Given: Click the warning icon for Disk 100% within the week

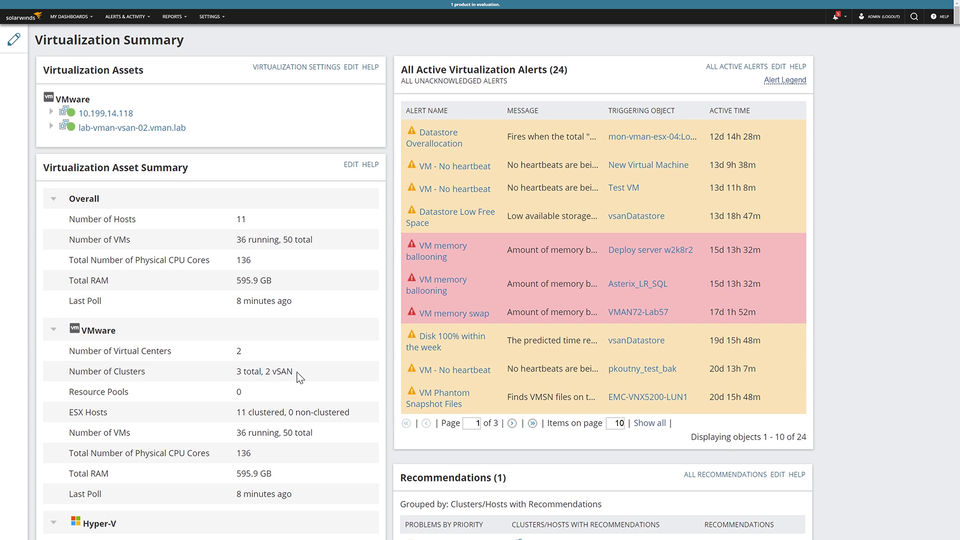Looking at the screenshot, I should 411,335.
